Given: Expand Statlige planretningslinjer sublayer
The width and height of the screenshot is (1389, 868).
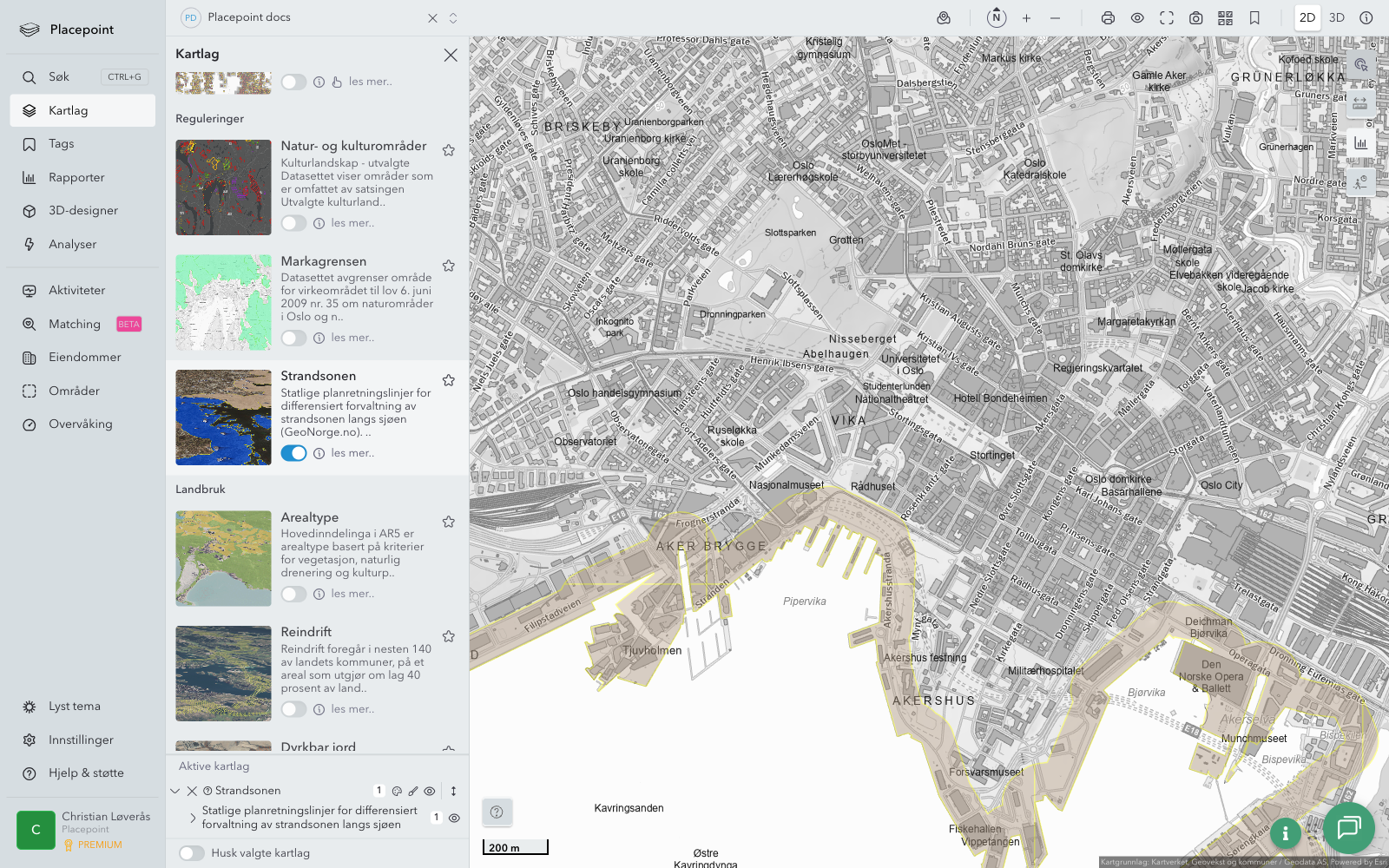Looking at the screenshot, I should 192,818.
